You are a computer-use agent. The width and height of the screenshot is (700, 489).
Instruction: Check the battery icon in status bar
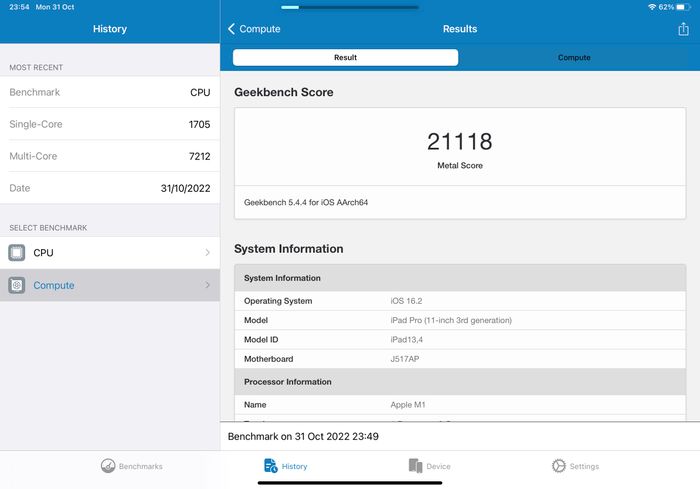coord(683,7)
